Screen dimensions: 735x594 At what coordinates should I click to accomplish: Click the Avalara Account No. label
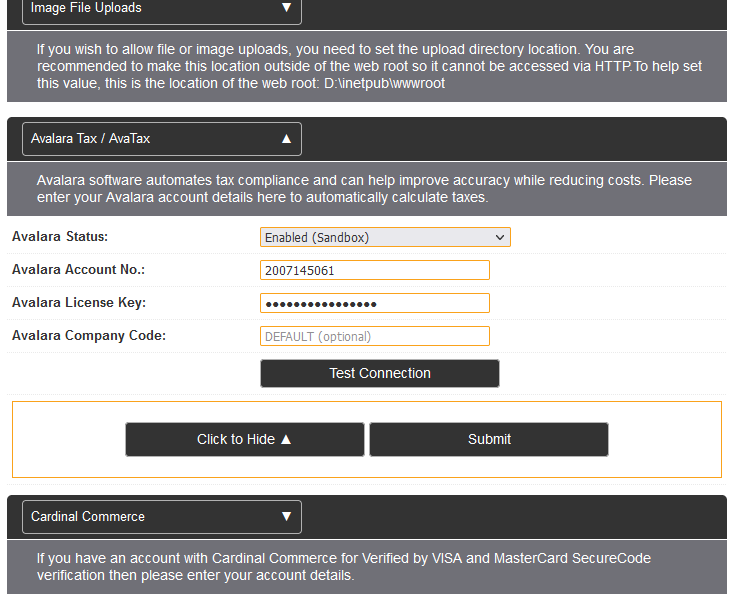78,270
